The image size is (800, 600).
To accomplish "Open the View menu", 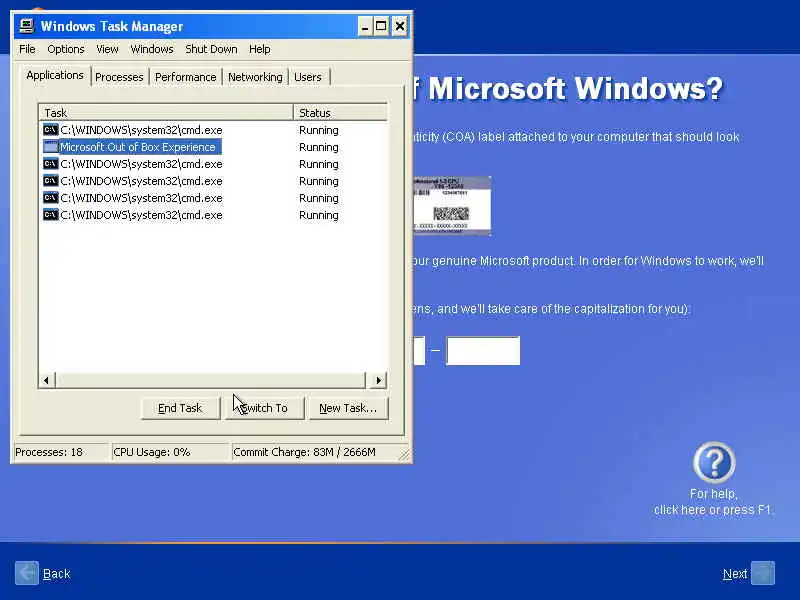I will pyautogui.click(x=107, y=49).
